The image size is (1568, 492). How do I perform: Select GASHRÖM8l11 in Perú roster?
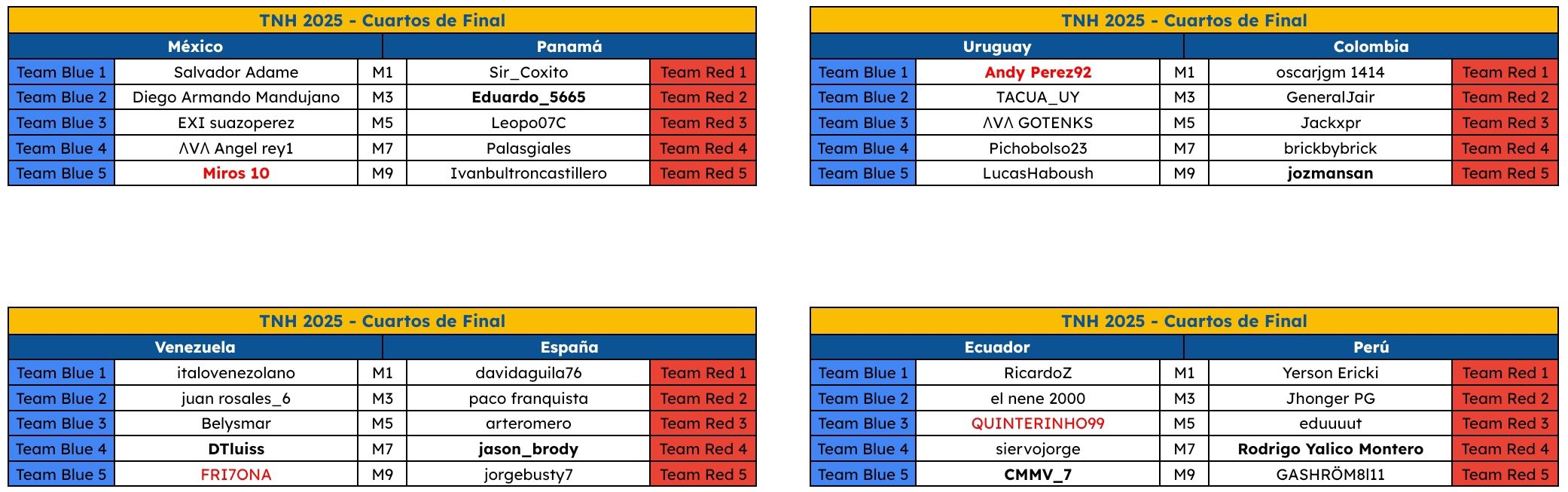pos(1330,475)
